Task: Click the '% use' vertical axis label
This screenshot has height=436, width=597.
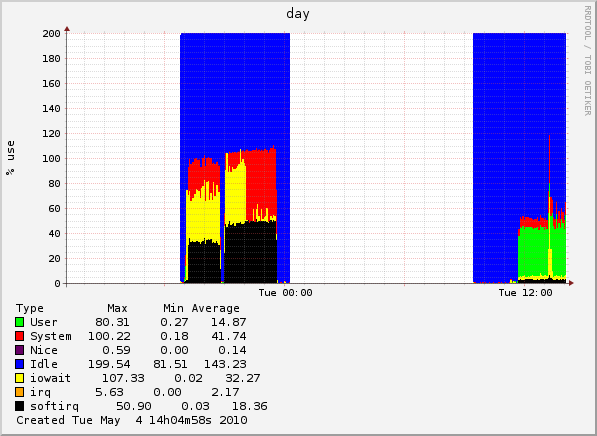Action: pos(10,158)
